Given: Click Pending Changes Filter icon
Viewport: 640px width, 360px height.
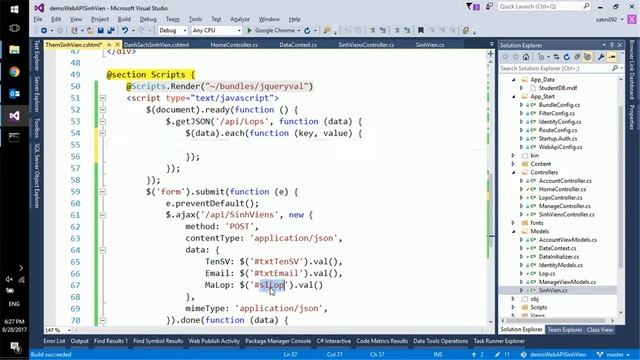Looking at the screenshot, I should coord(541,57).
